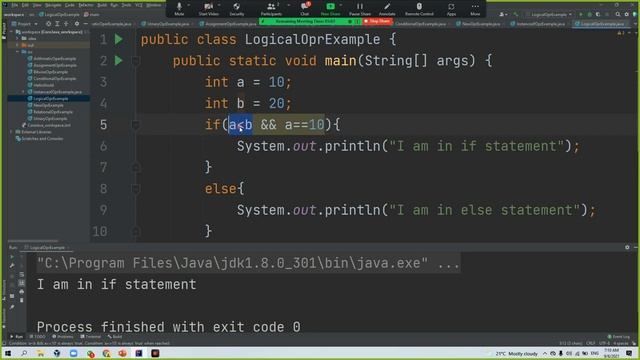Open the File menu
Screen dimensions: 640x360
(x=15, y=5)
